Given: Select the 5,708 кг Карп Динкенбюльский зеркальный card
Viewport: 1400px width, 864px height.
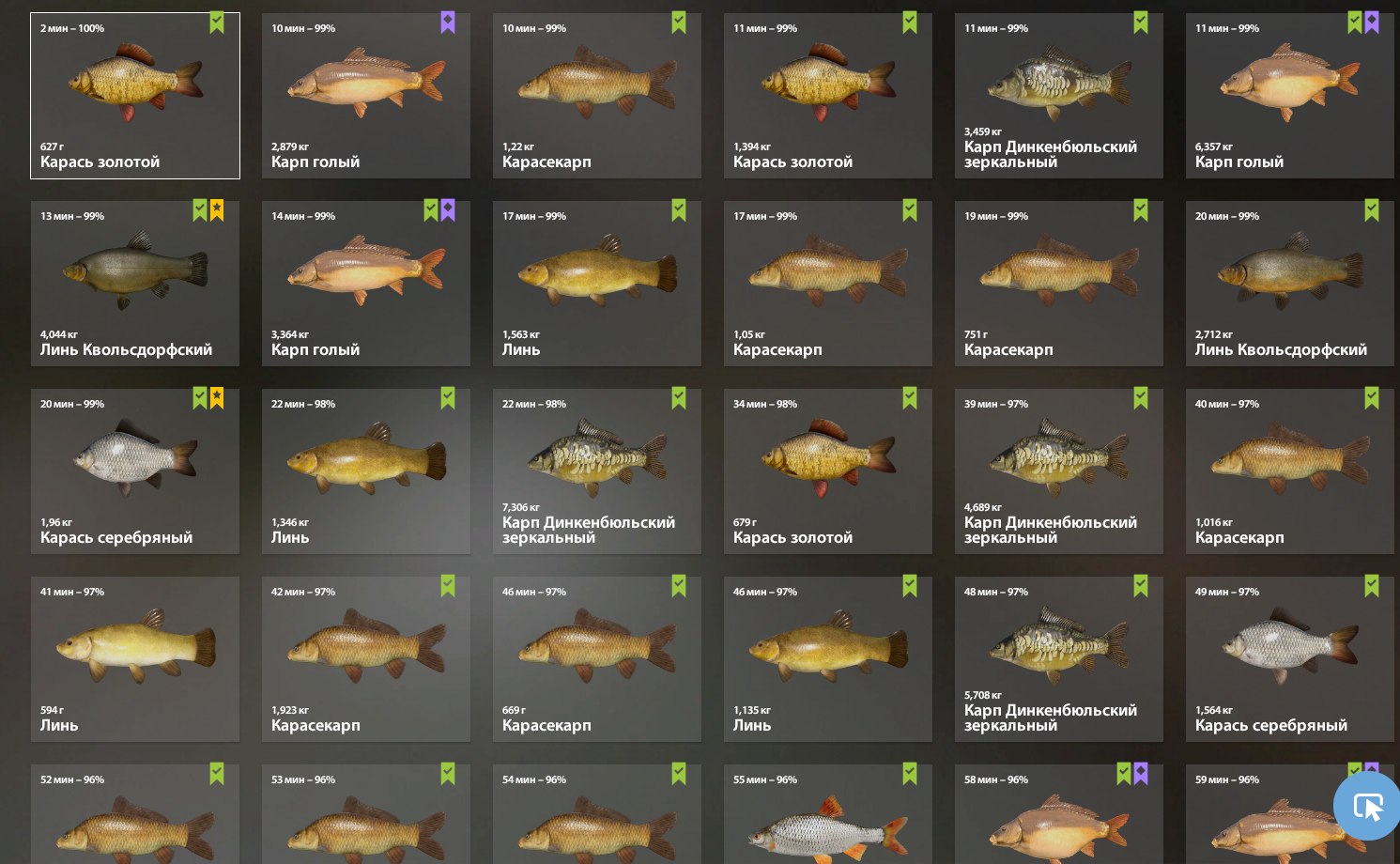Looking at the screenshot, I should click(x=1059, y=659).
